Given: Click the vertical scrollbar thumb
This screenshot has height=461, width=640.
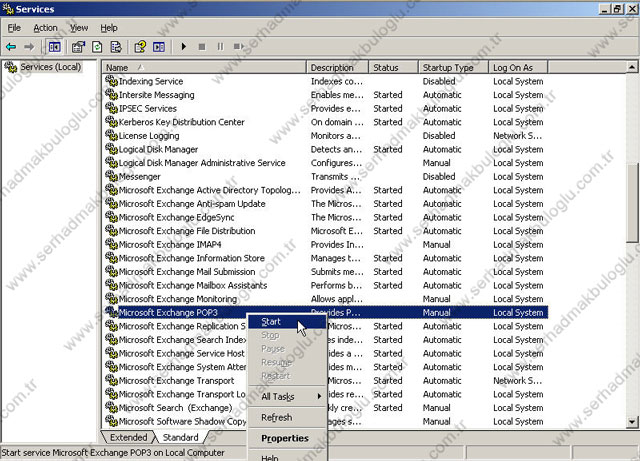Looking at the screenshot, I should (x=632, y=203).
